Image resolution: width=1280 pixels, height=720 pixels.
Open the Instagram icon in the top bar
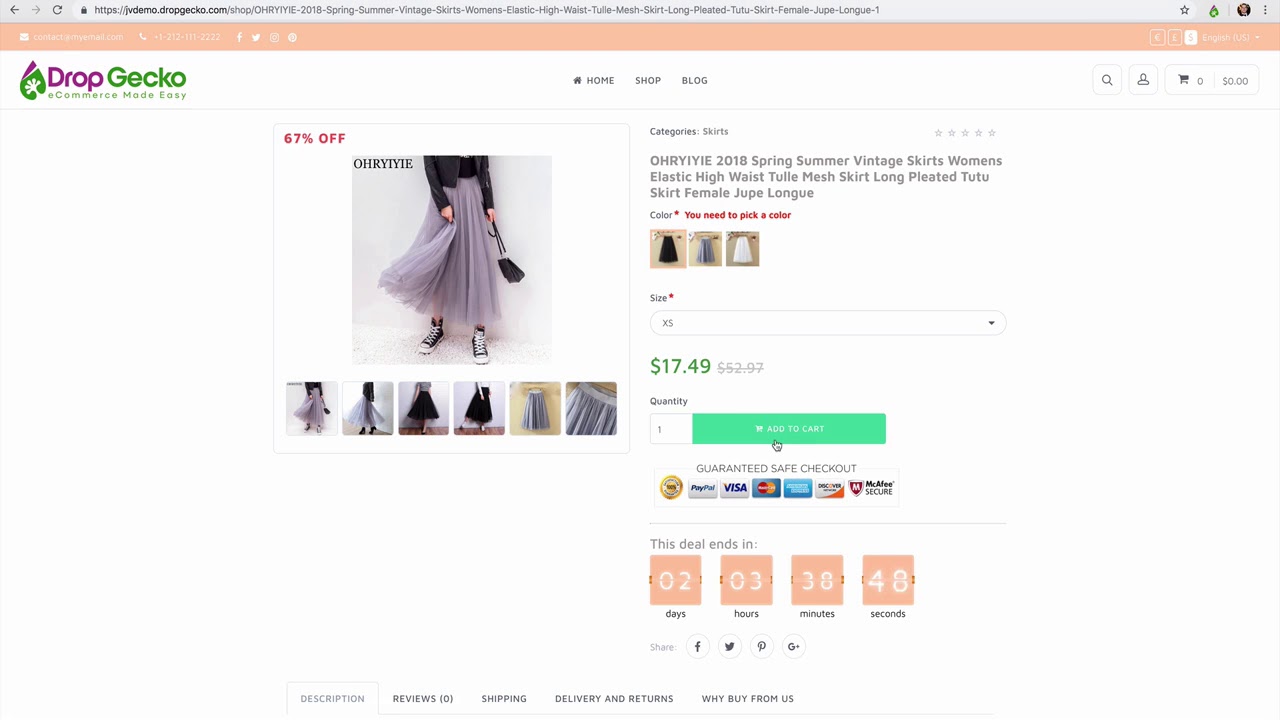point(274,37)
